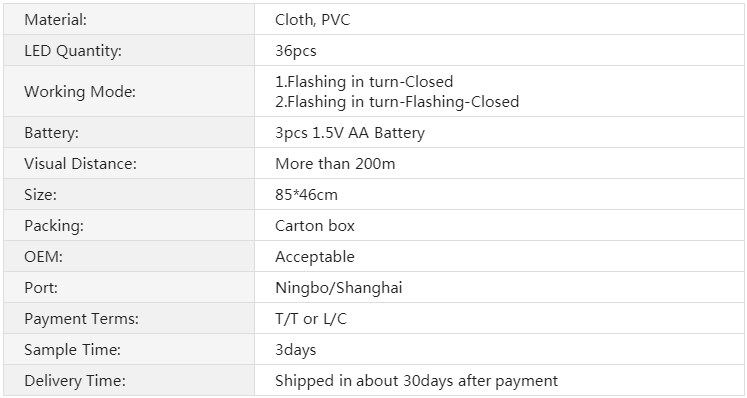747x398 pixels.
Task: Select Flashing in turn-Closed line
Action: 364,82
